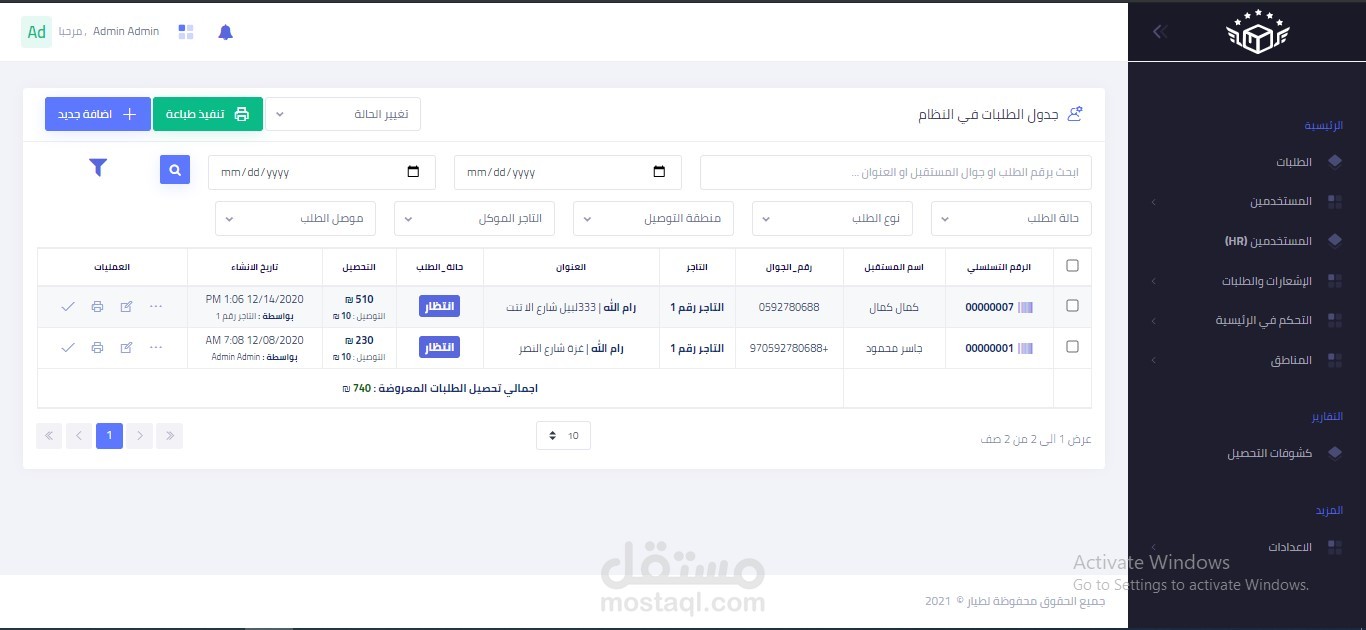
Task: Click انتظار status badge for order 00000001
Action: tap(439, 347)
